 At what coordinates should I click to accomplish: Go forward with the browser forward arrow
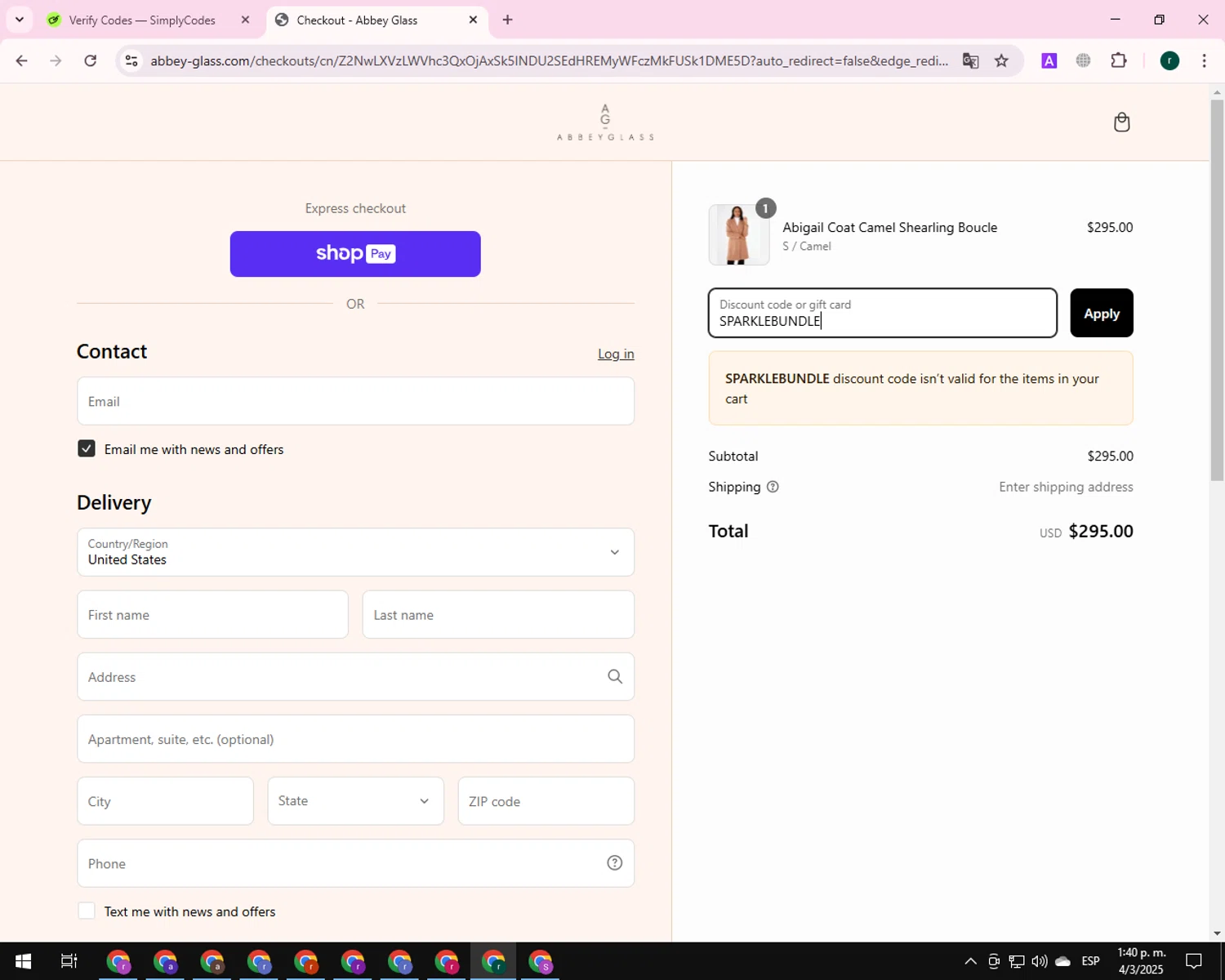(x=56, y=60)
